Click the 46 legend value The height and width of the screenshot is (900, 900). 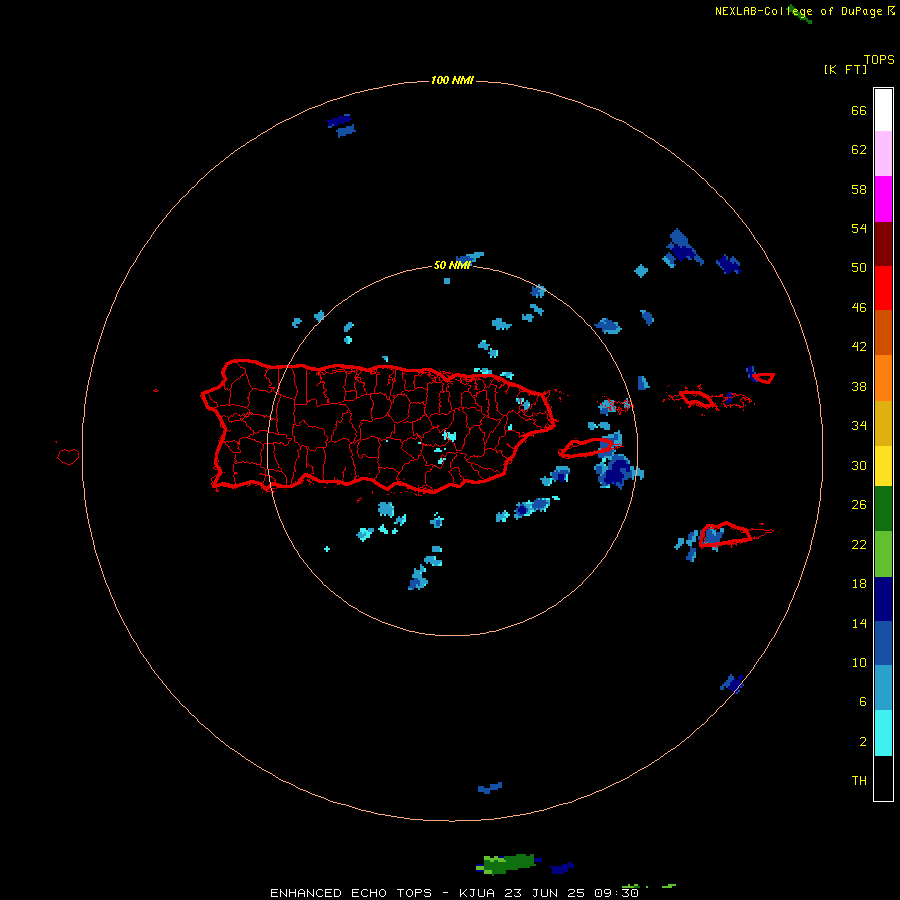click(859, 308)
